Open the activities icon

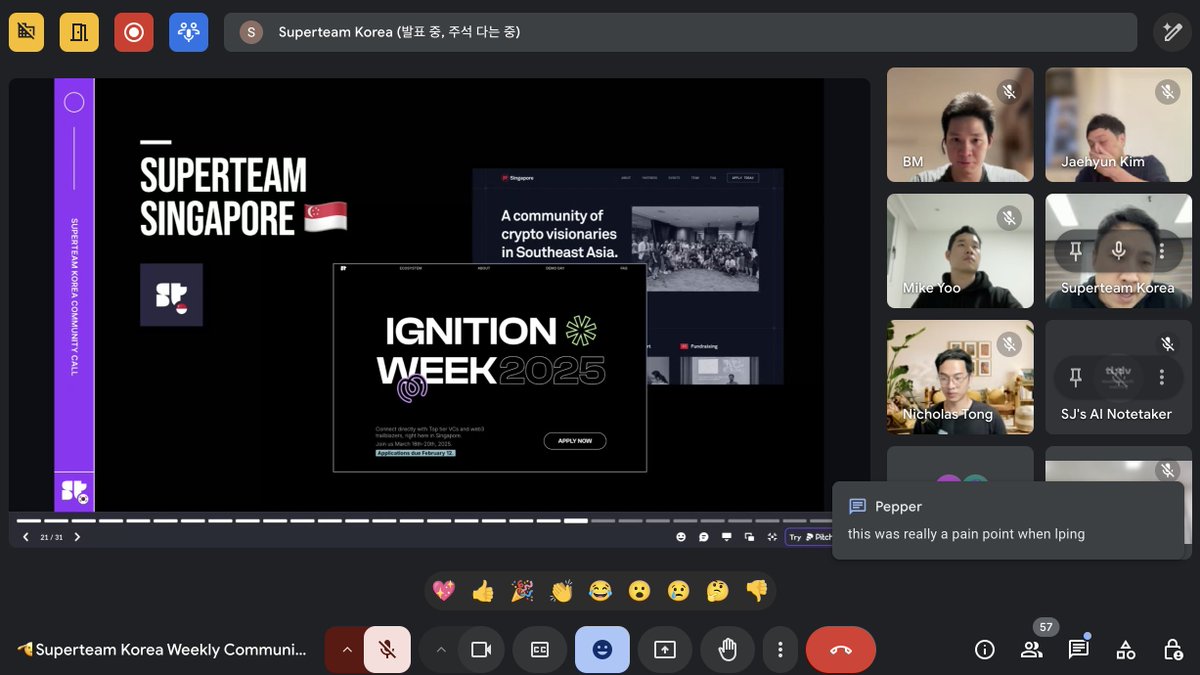1126,650
